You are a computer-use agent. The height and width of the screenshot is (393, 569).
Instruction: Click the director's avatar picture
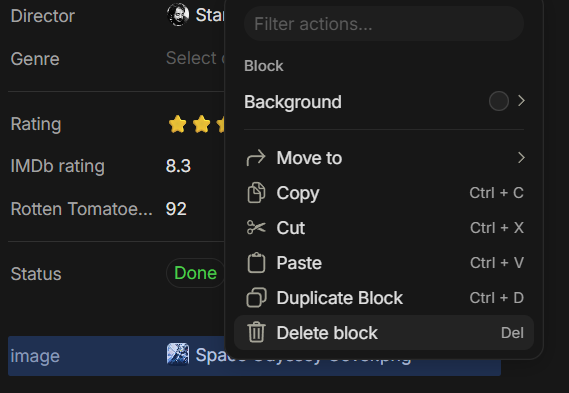pyautogui.click(x=178, y=15)
